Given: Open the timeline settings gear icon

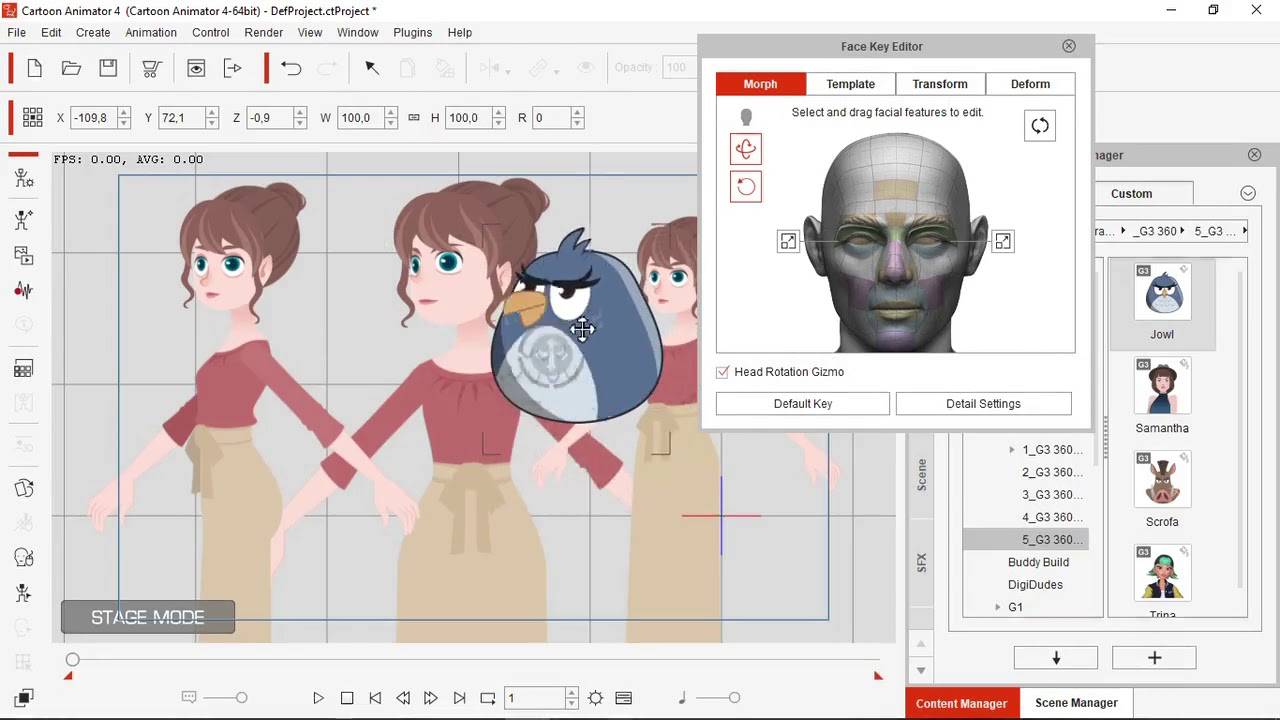Looking at the screenshot, I should click(x=596, y=698).
